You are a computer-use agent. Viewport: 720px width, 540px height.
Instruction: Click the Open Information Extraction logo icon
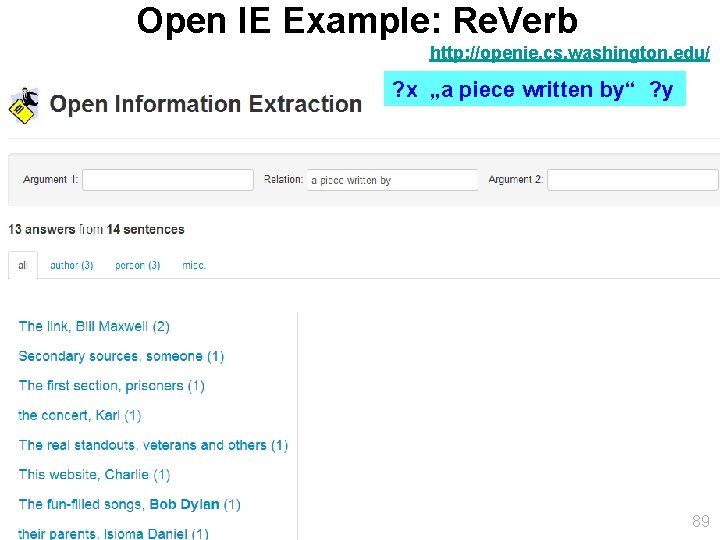pos(24,106)
